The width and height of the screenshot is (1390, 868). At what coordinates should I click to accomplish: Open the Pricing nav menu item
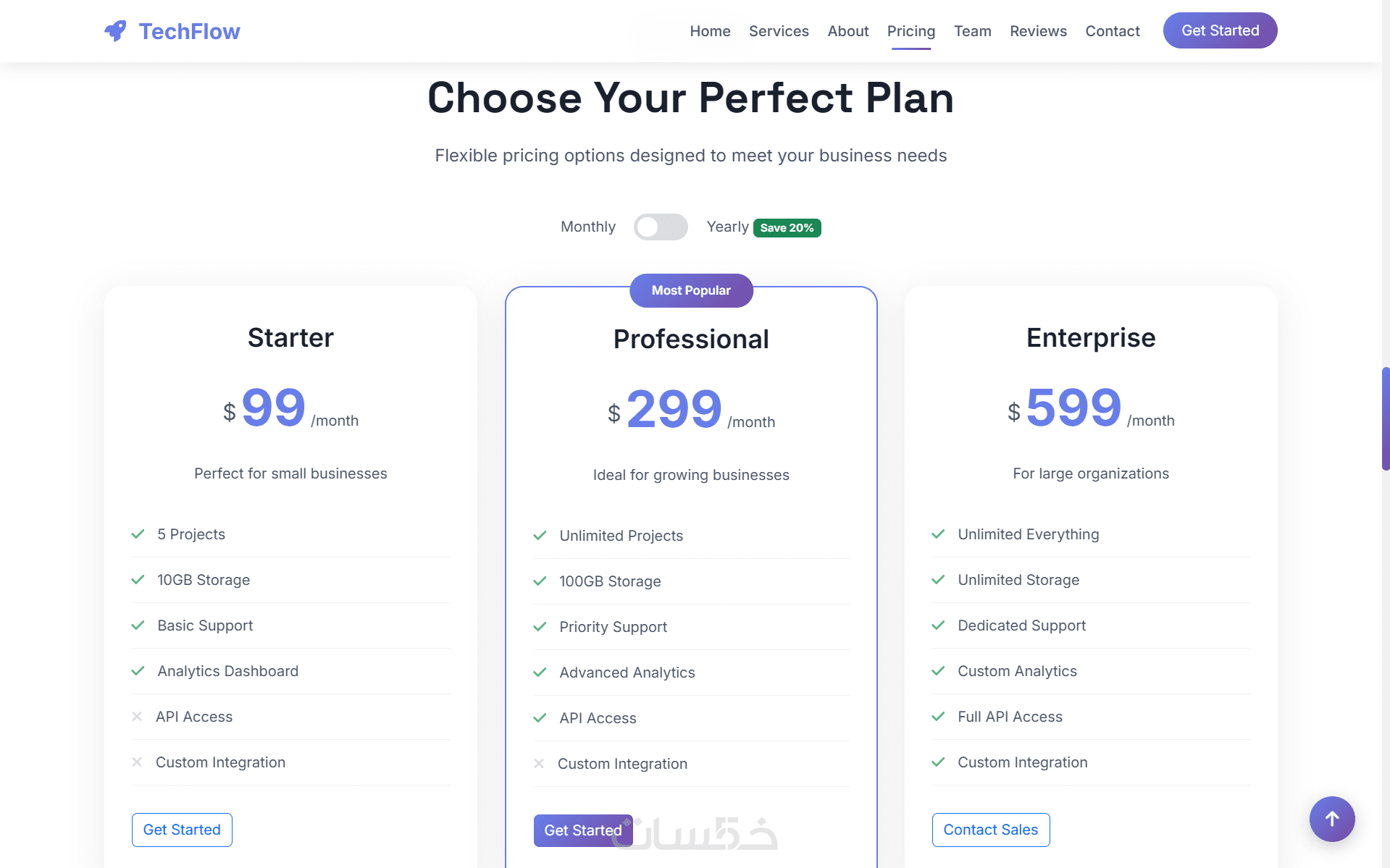coord(910,31)
